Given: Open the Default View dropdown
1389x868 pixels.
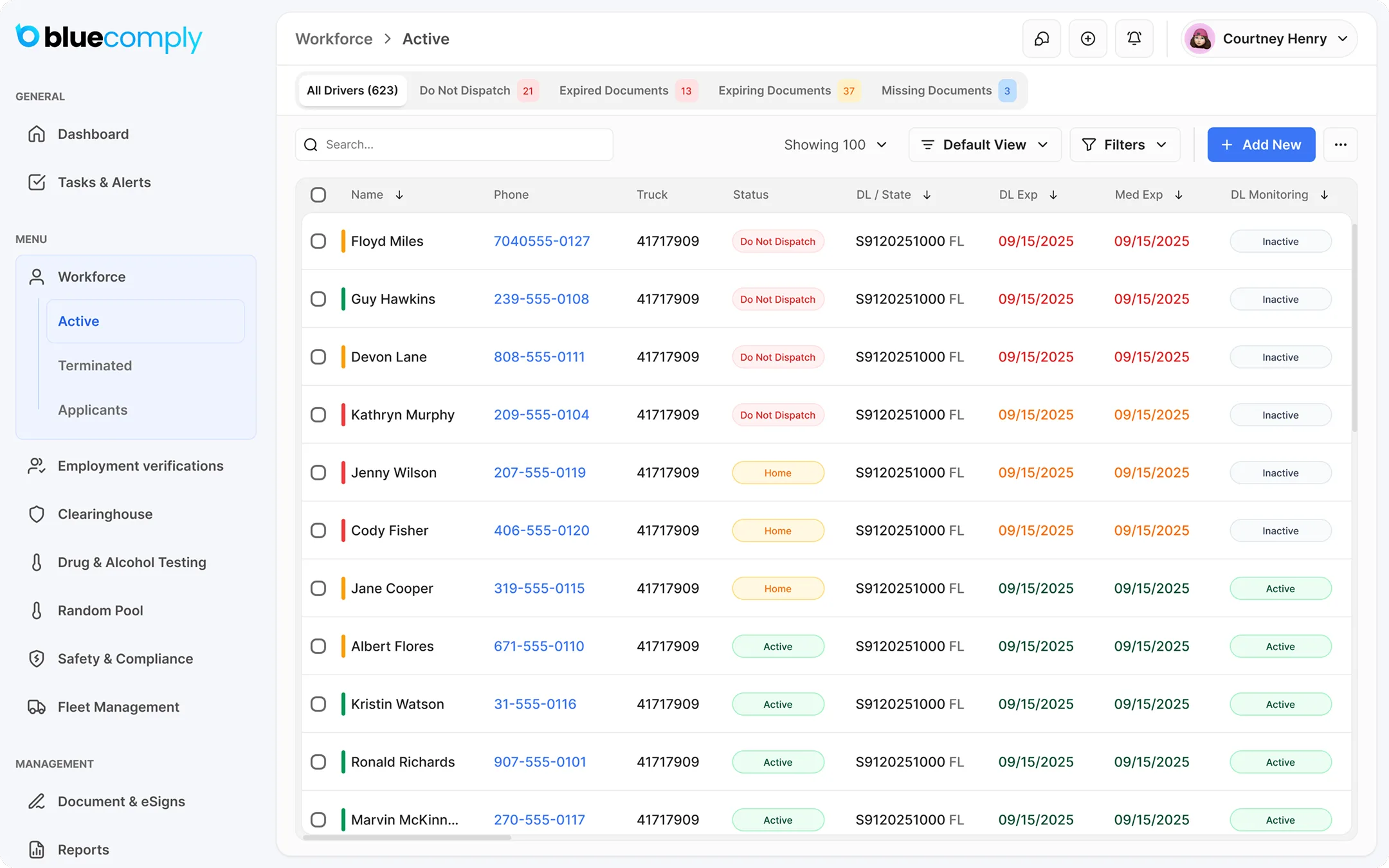Looking at the screenshot, I should click(x=985, y=145).
